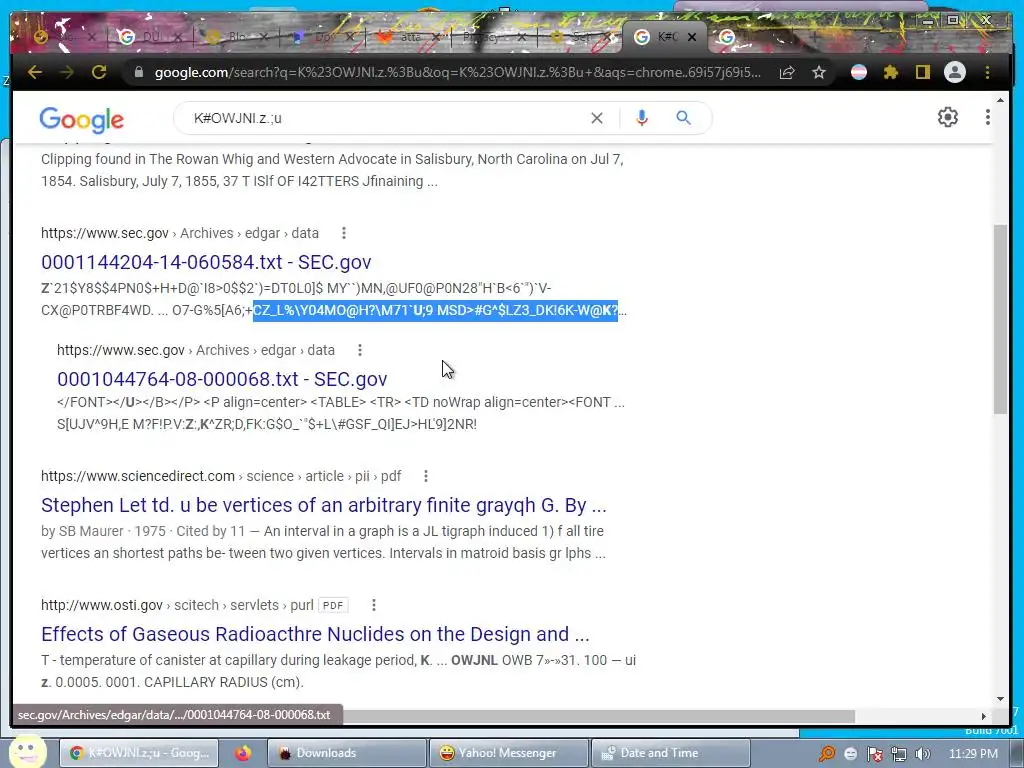
Task: Open options for 0001044764-08-000068.txt result
Action: click(360, 350)
